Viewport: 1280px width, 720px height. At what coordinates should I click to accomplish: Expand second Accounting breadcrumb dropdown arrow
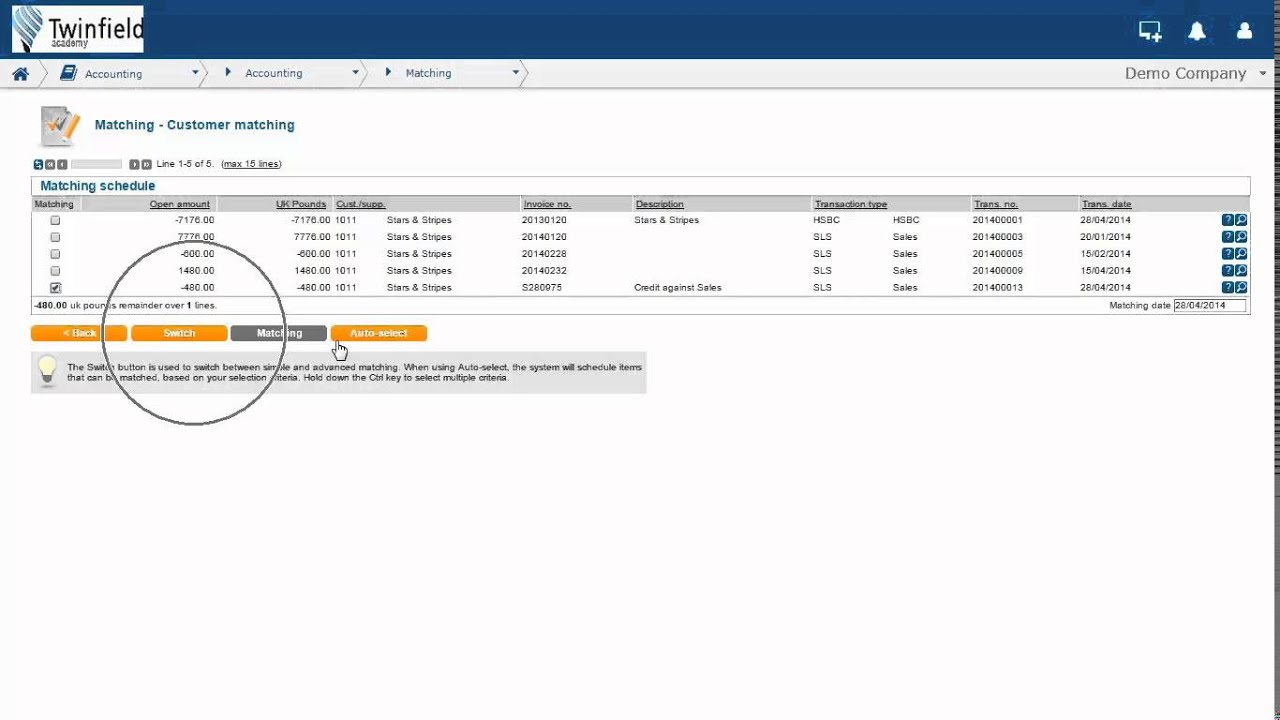click(355, 73)
